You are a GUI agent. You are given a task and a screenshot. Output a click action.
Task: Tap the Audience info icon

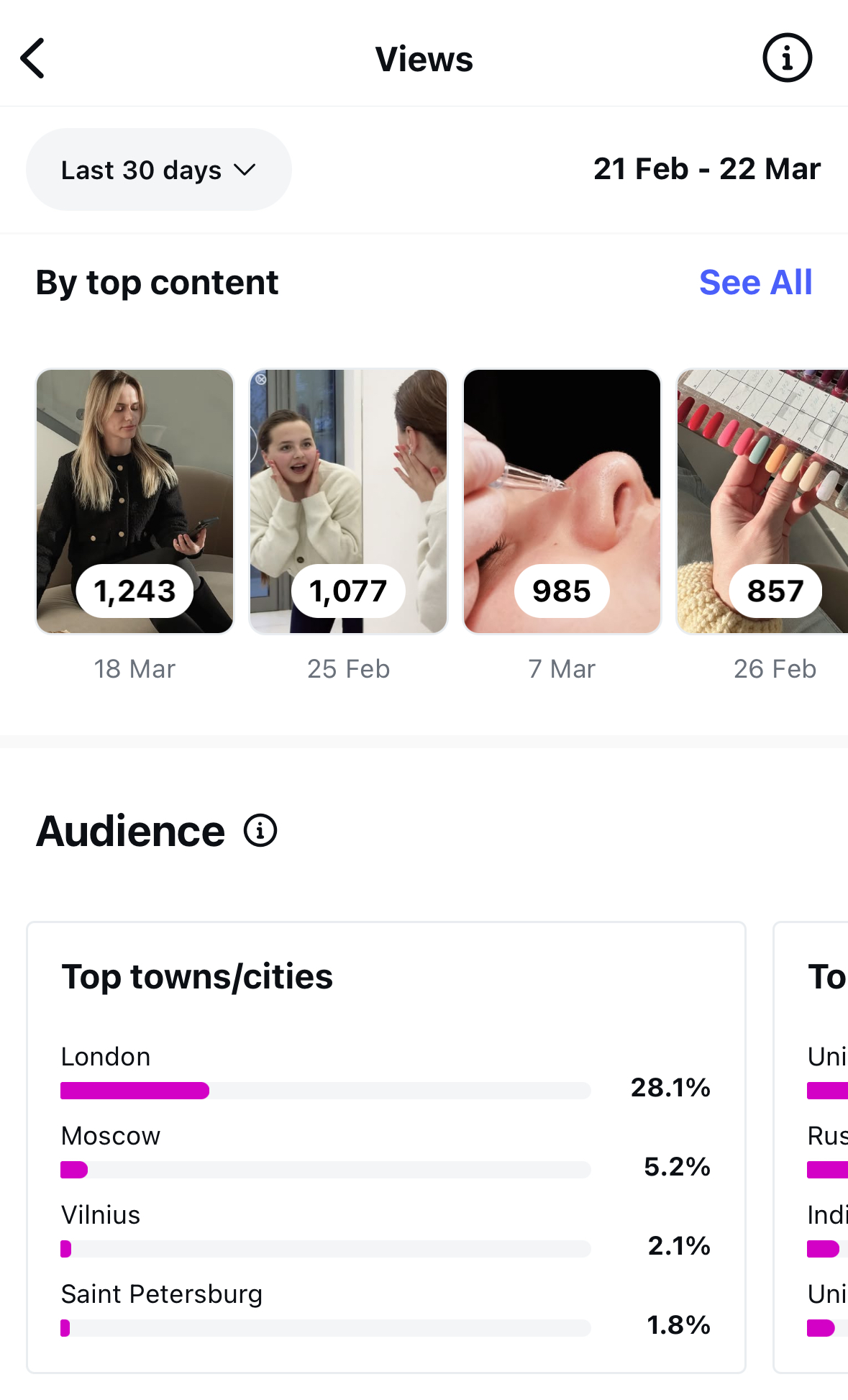(260, 831)
